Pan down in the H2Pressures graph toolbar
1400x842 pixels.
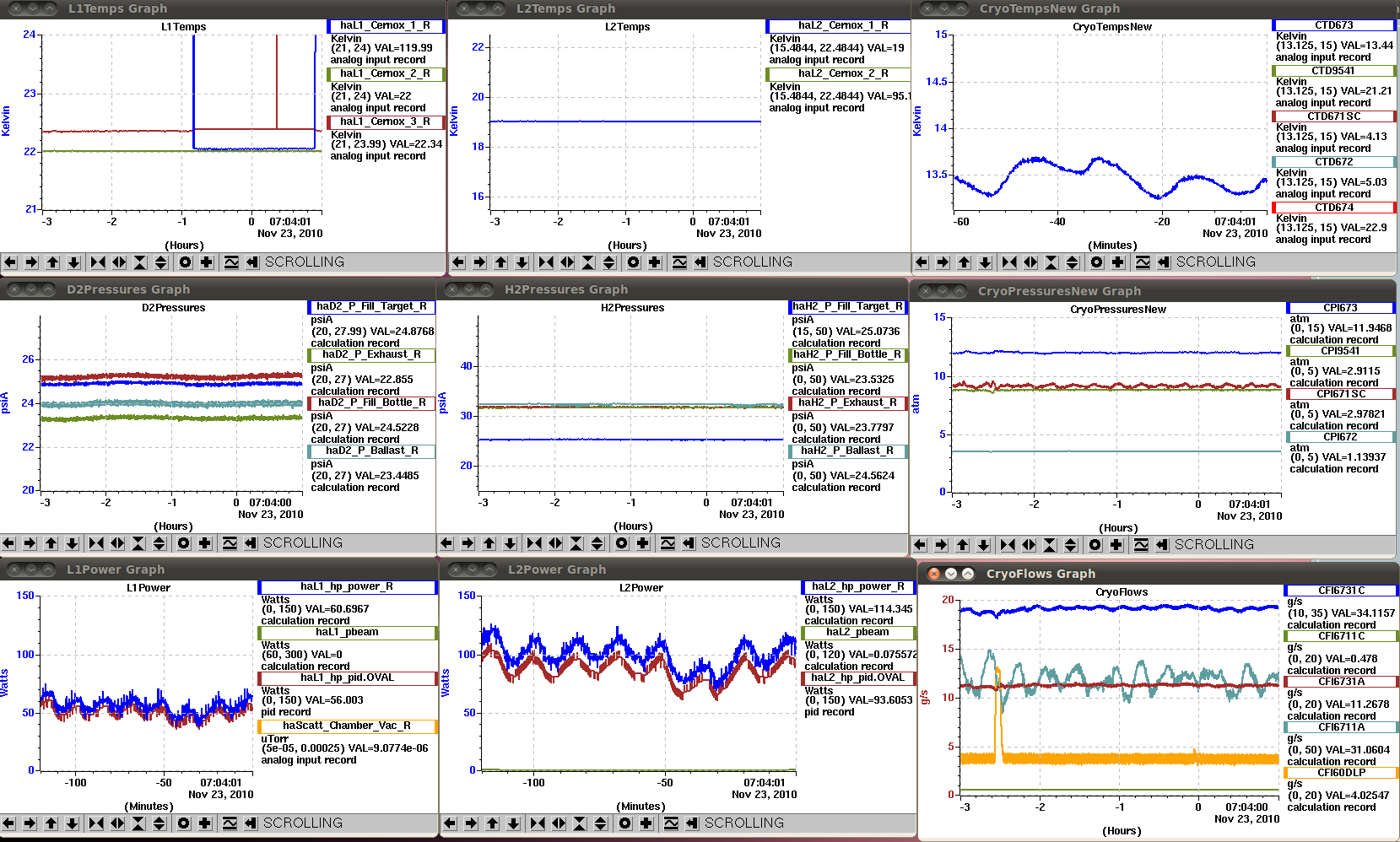click(510, 543)
